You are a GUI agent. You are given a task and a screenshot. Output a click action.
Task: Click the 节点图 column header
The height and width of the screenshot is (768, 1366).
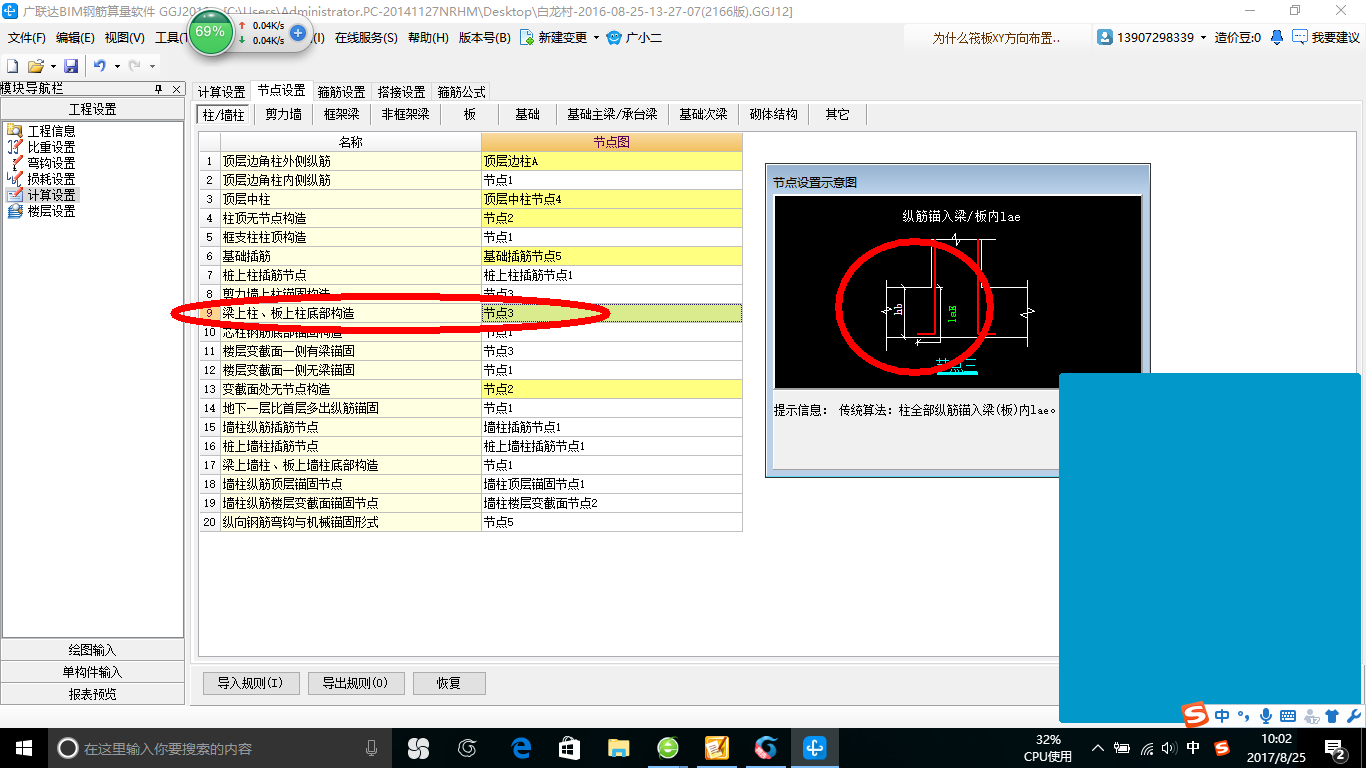click(x=612, y=142)
